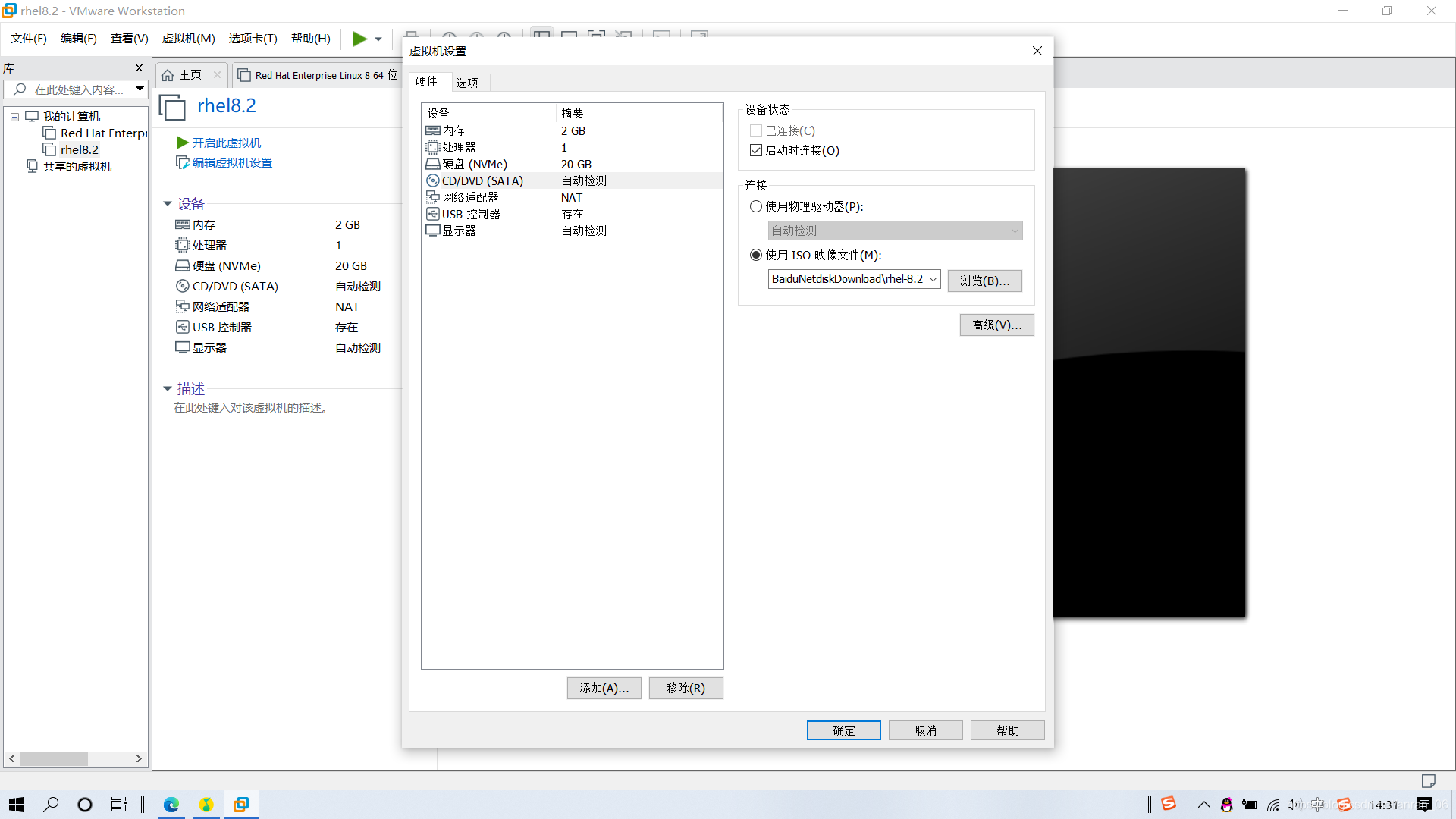
Task: Open the 虚拟机(M) menu
Action: (188, 39)
